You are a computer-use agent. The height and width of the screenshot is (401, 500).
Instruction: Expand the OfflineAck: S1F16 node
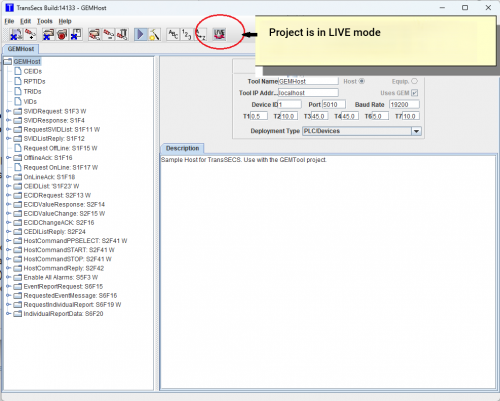coord(8,158)
